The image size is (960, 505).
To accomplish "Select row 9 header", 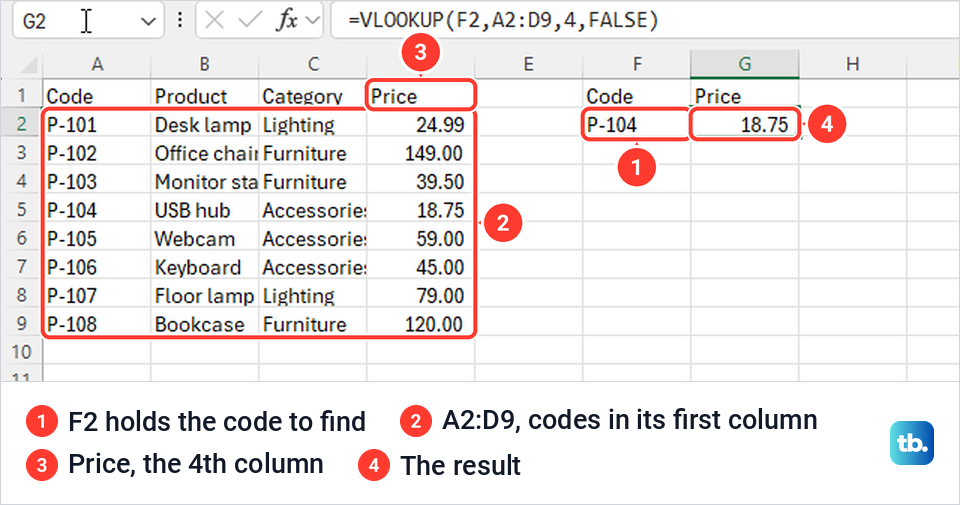I will pyautogui.click(x=21, y=324).
